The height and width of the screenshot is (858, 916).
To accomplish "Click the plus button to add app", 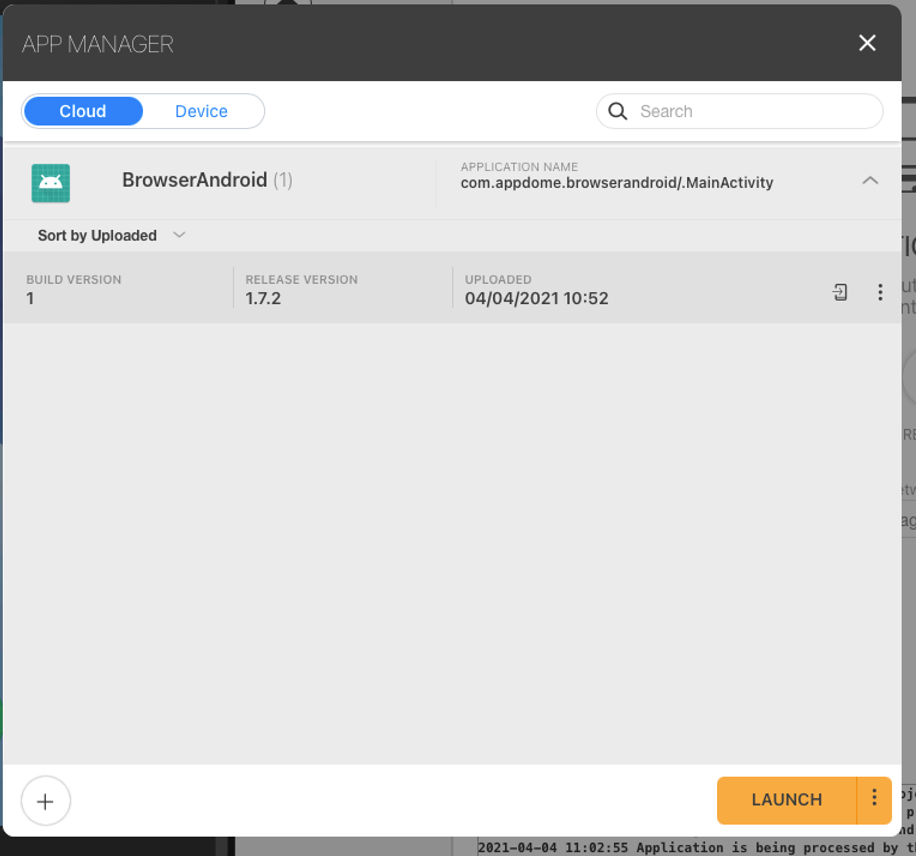I will (45, 801).
